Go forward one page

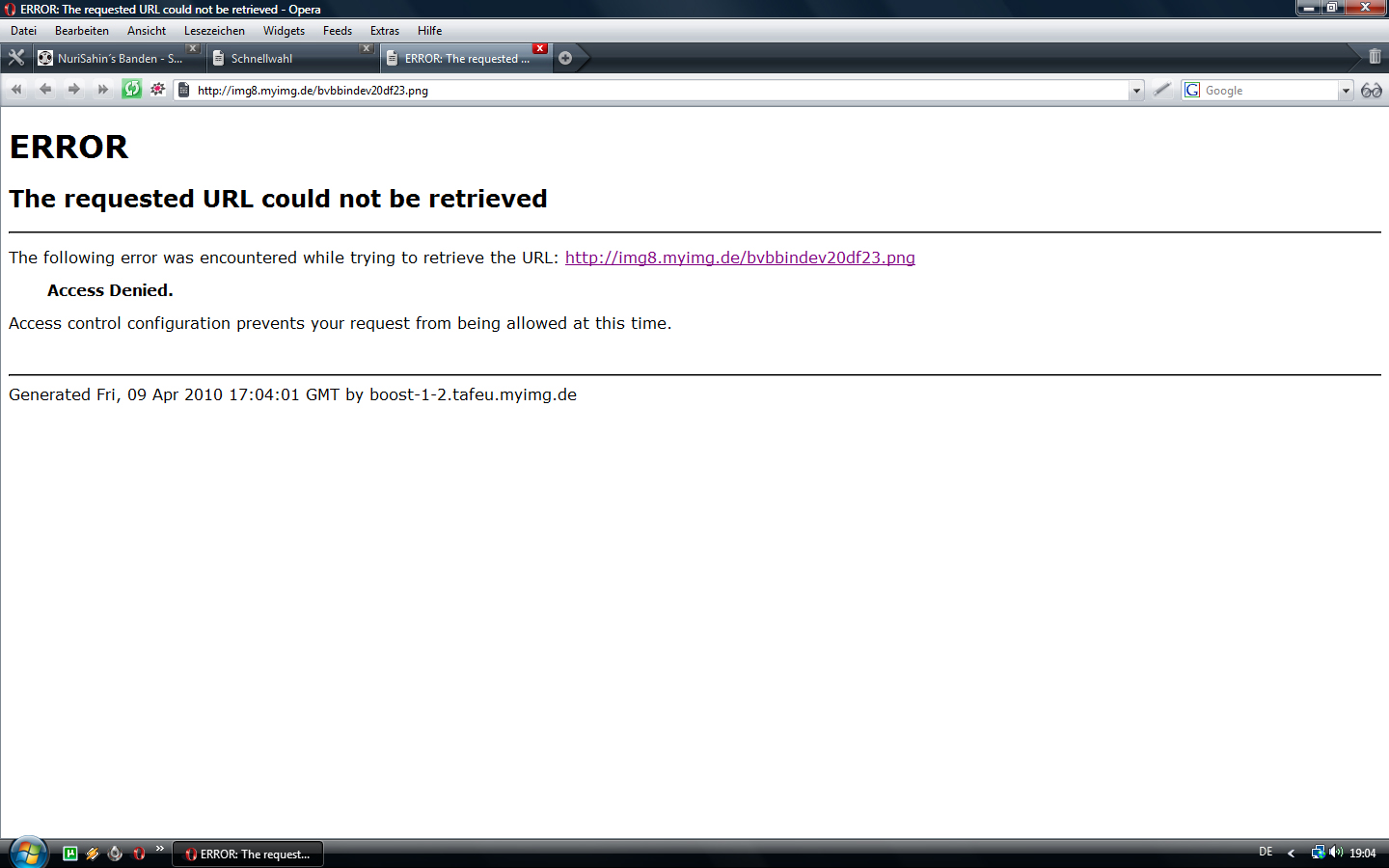(x=74, y=90)
